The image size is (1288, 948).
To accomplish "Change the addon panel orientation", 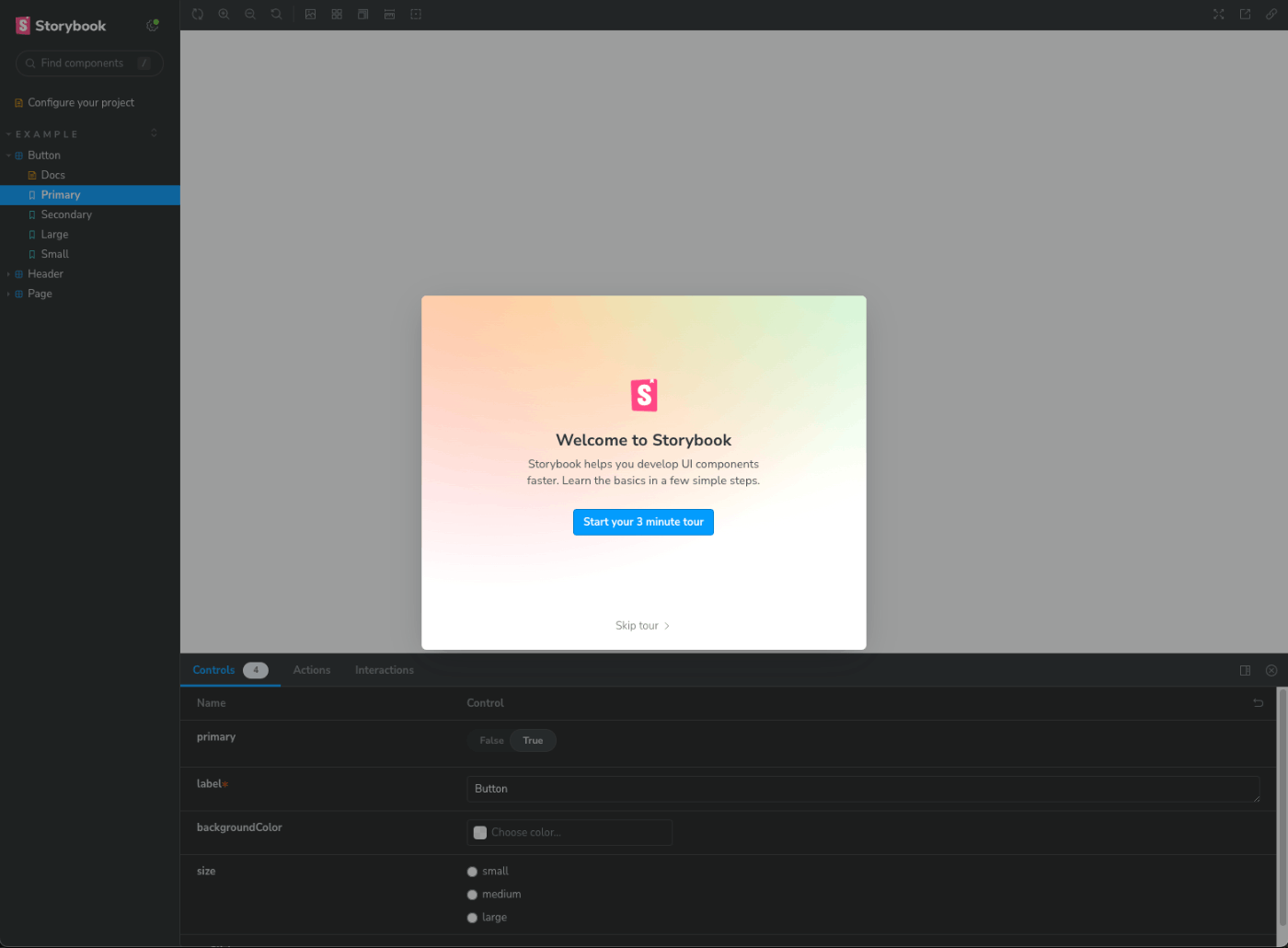I will [1245, 671].
